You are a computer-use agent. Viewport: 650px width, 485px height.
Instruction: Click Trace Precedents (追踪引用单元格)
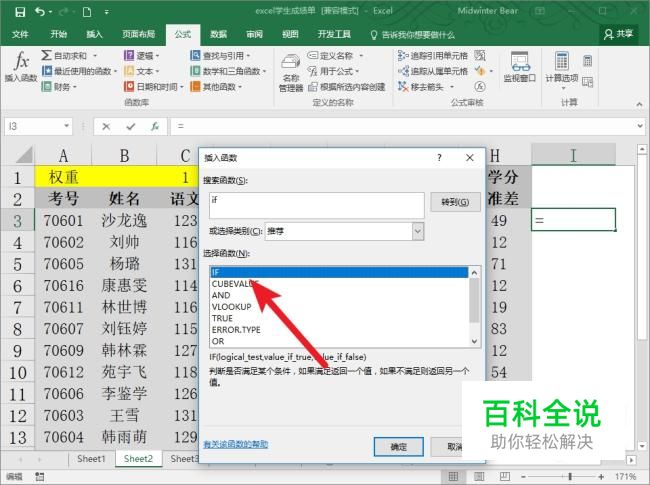(432, 55)
